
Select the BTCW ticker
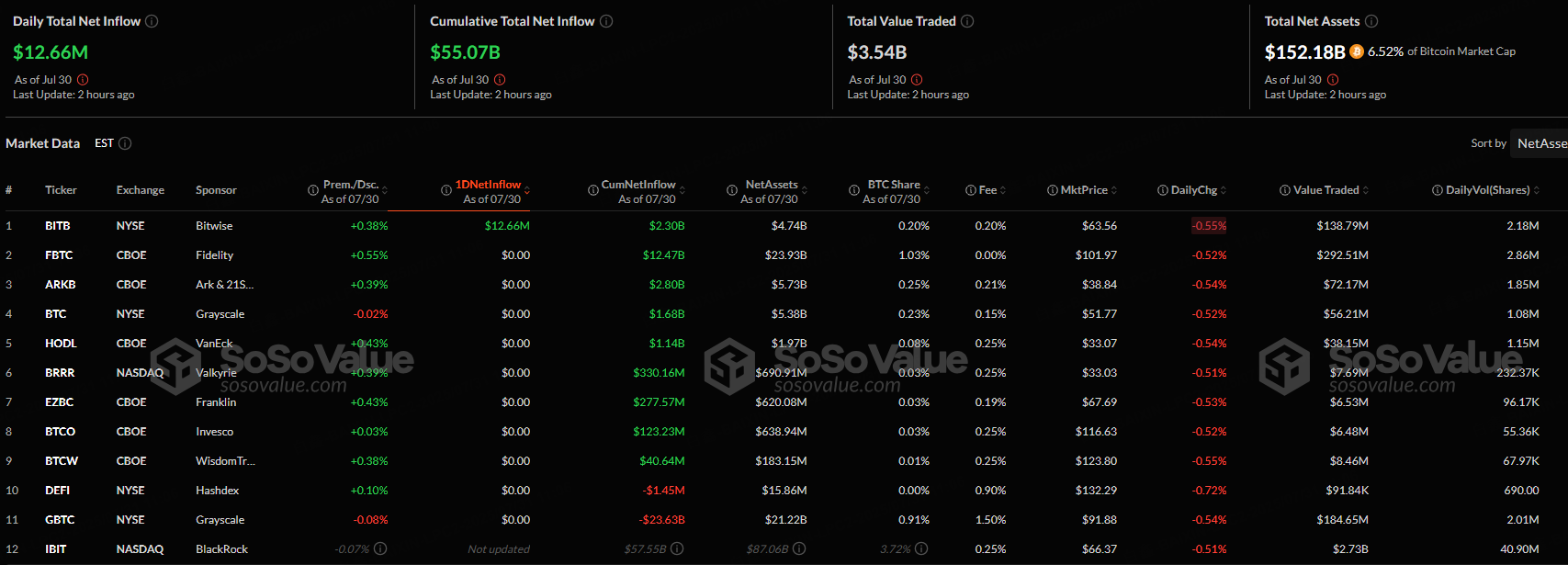[62, 461]
